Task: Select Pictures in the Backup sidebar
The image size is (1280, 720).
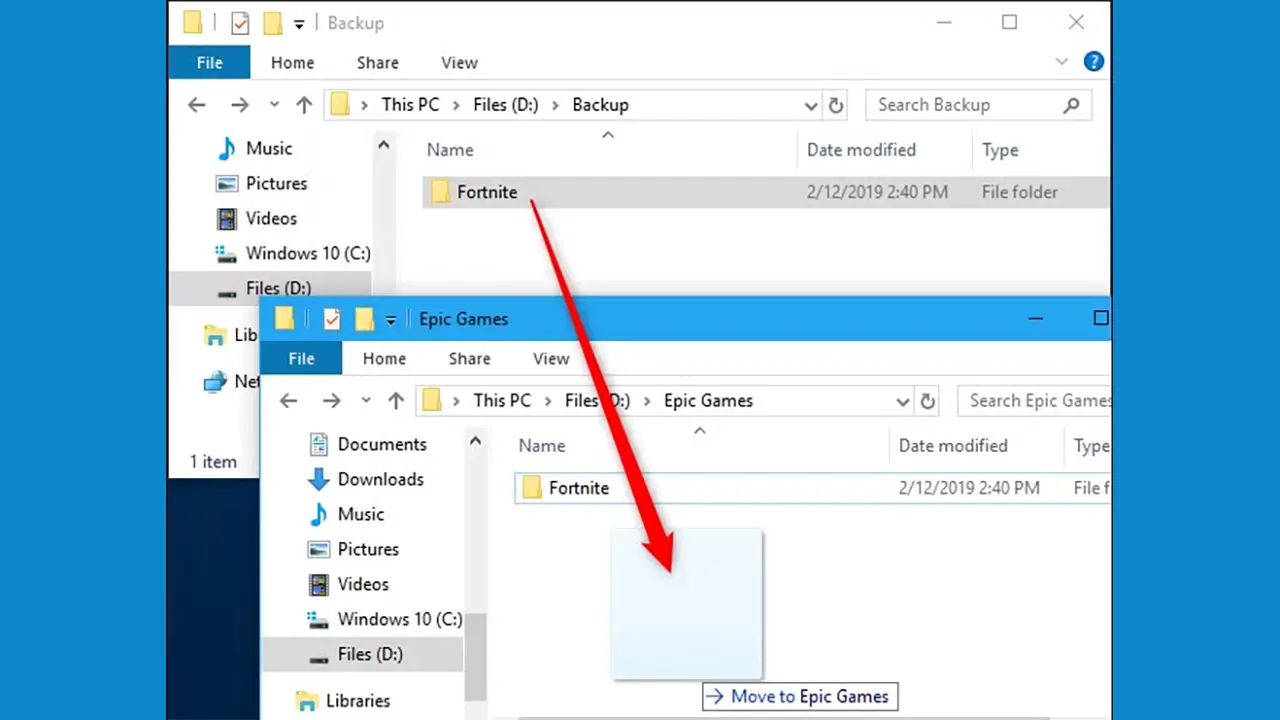Action: 262,183
